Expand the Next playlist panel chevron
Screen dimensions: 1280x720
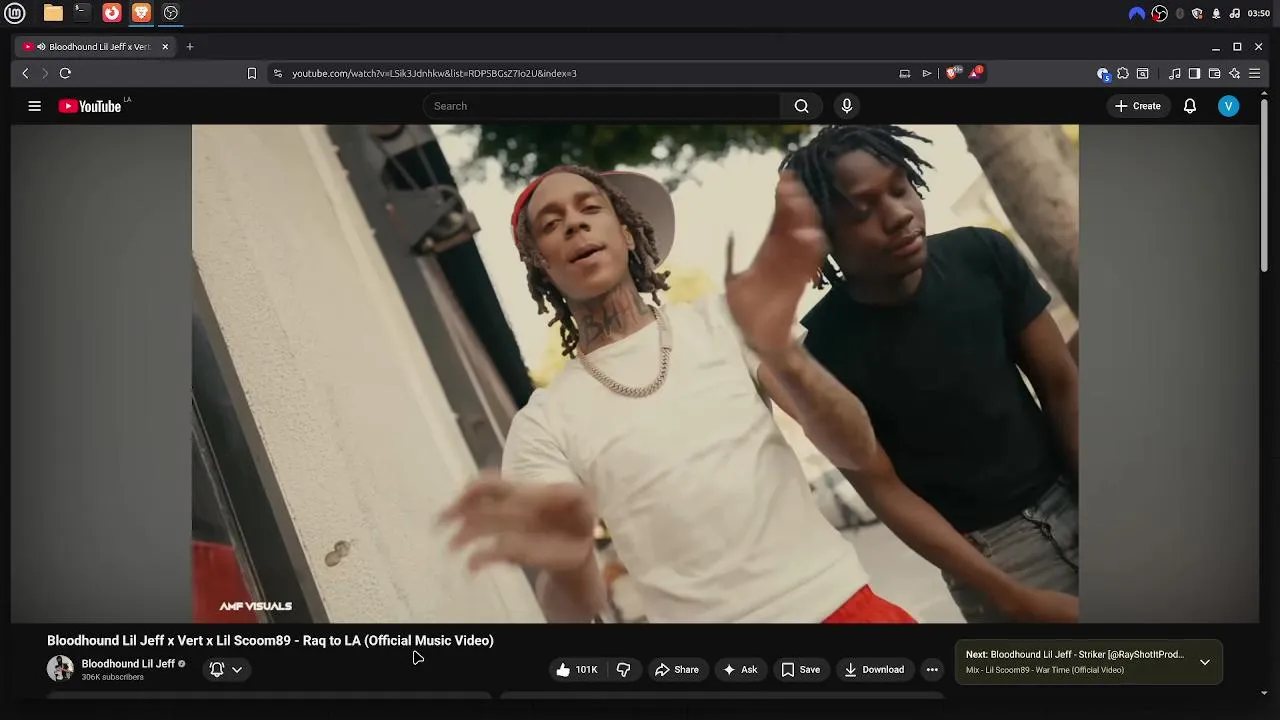click(x=1205, y=662)
